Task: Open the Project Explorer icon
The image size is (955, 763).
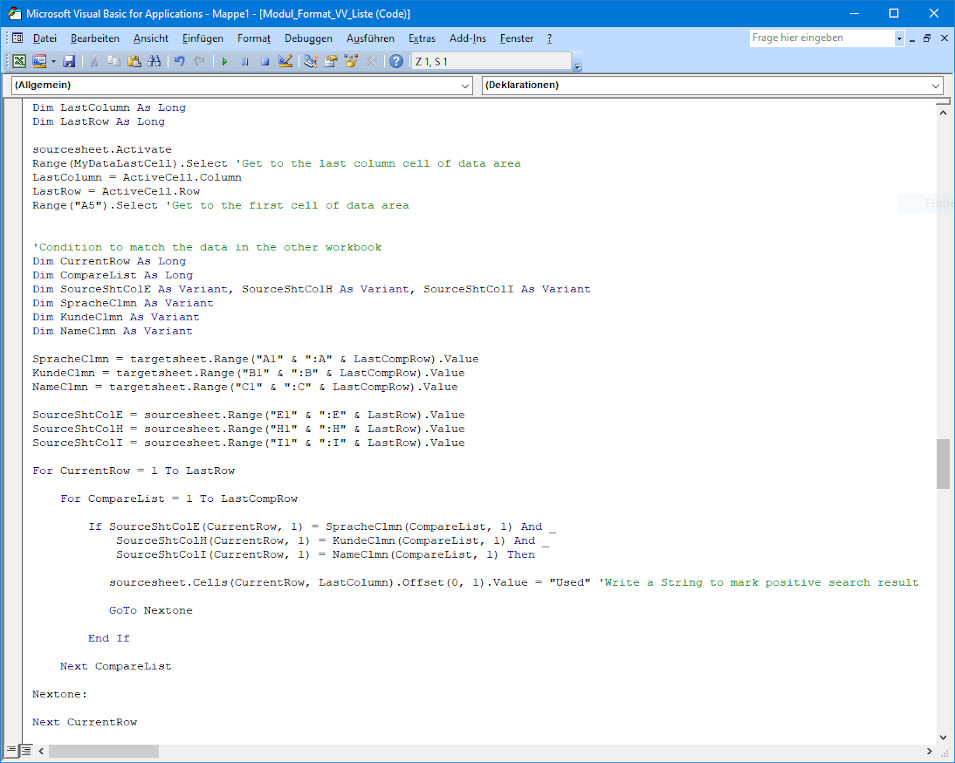Action: (x=311, y=61)
